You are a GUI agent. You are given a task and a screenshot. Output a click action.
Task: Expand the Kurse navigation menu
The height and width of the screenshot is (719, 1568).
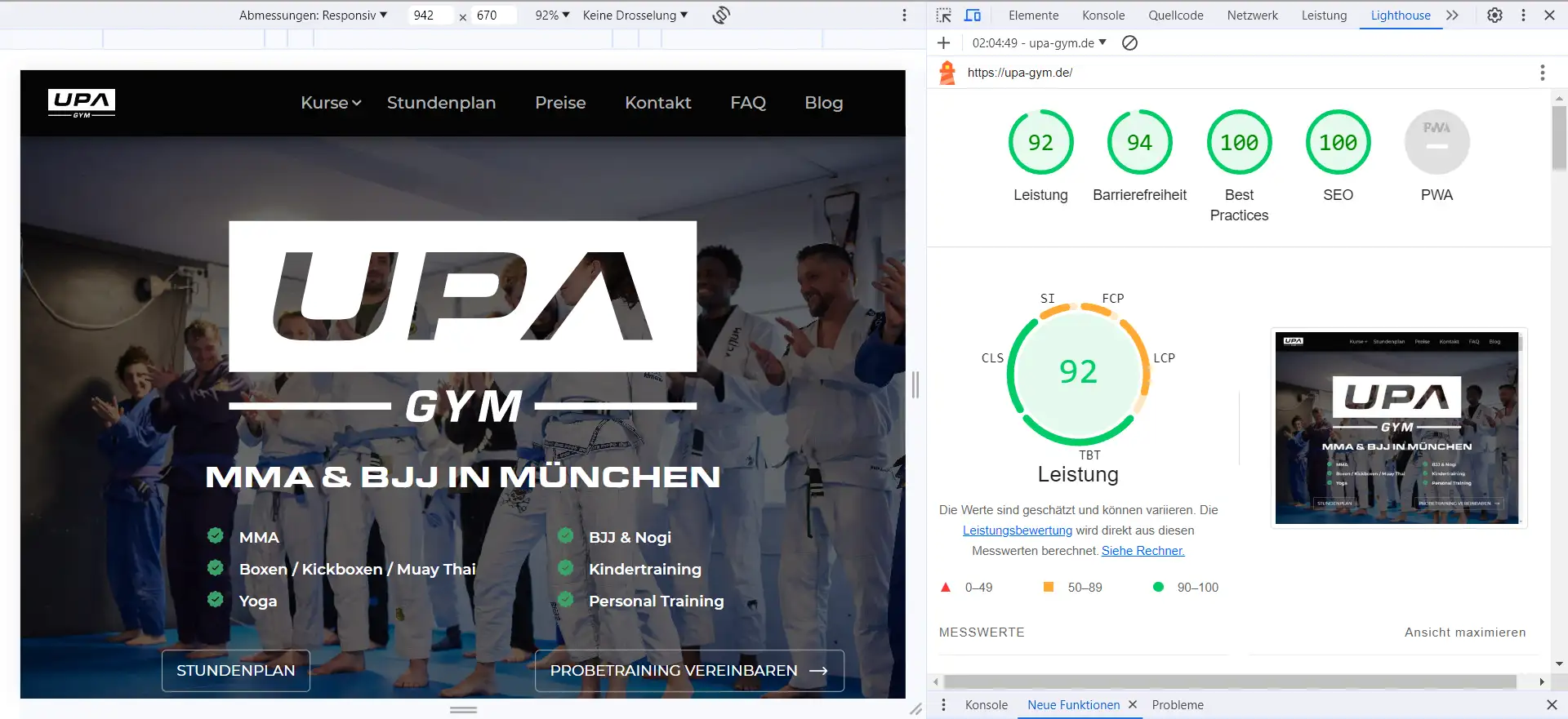click(331, 103)
